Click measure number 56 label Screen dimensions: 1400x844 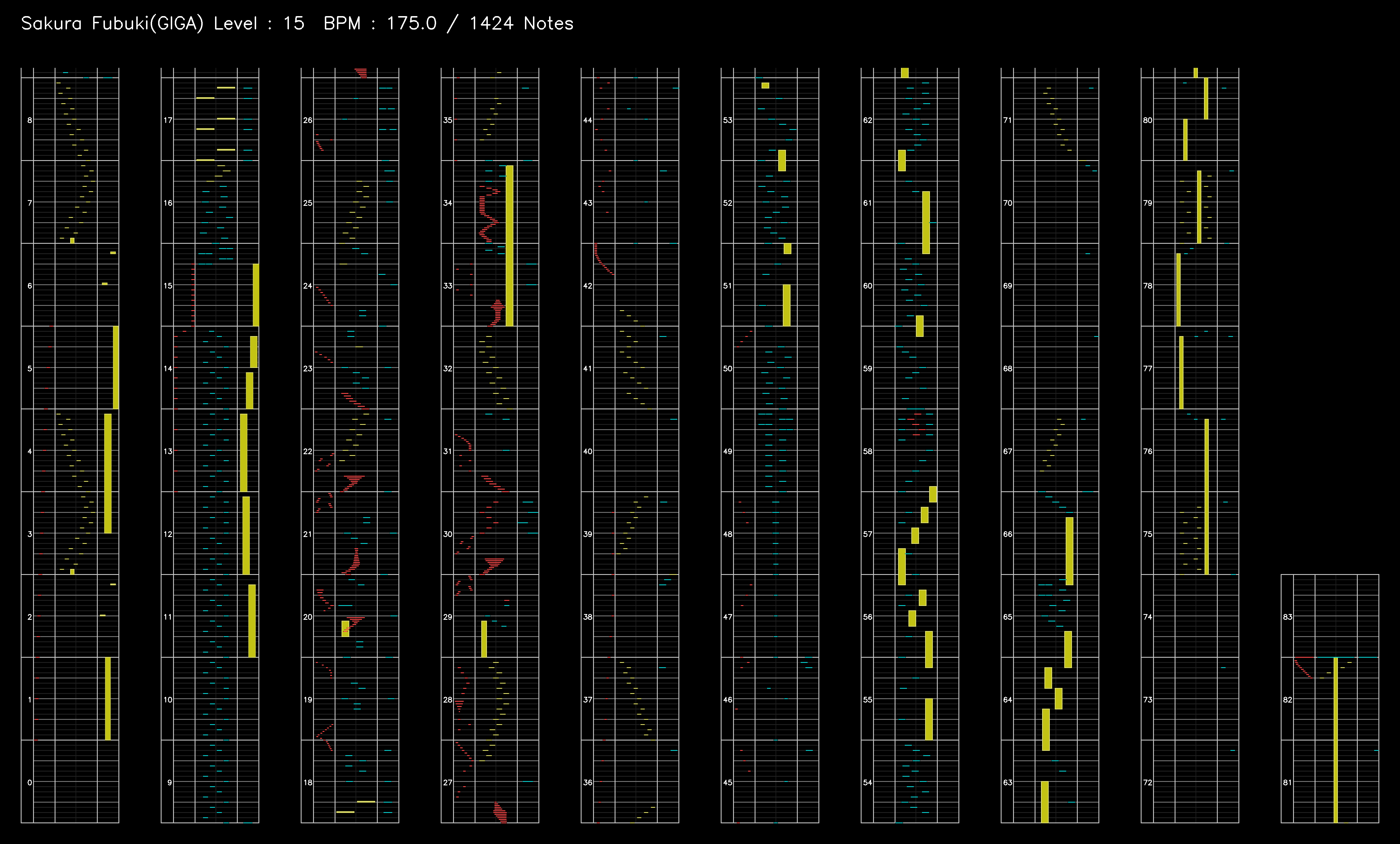tap(868, 617)
